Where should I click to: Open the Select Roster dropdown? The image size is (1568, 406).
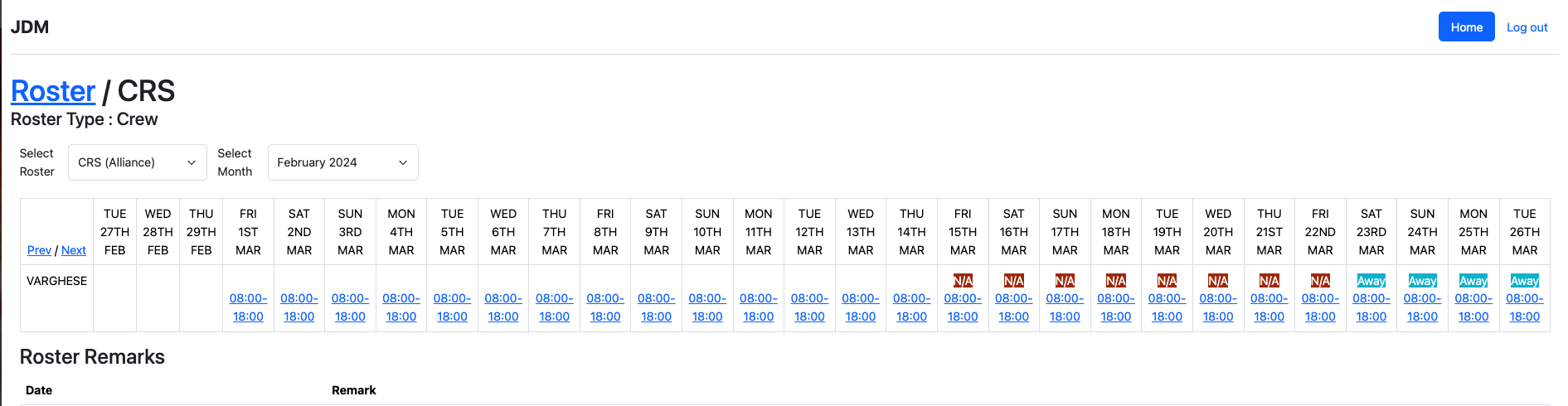point(138,162)
